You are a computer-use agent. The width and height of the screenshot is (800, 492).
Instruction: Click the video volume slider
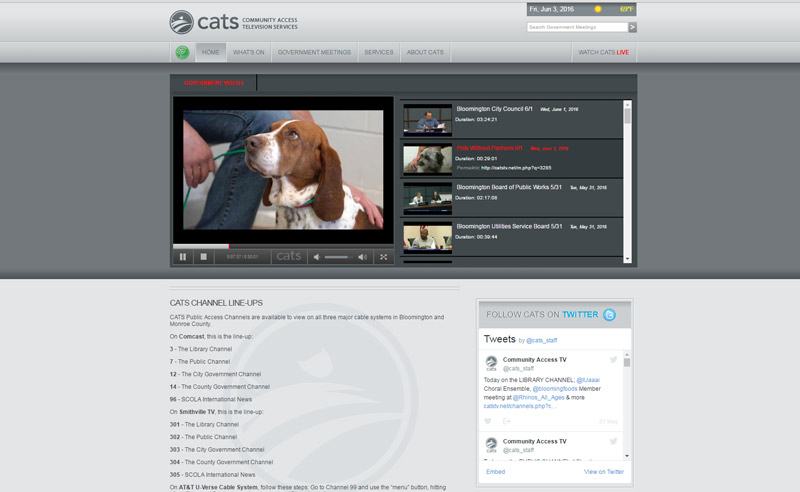point(338,257)
